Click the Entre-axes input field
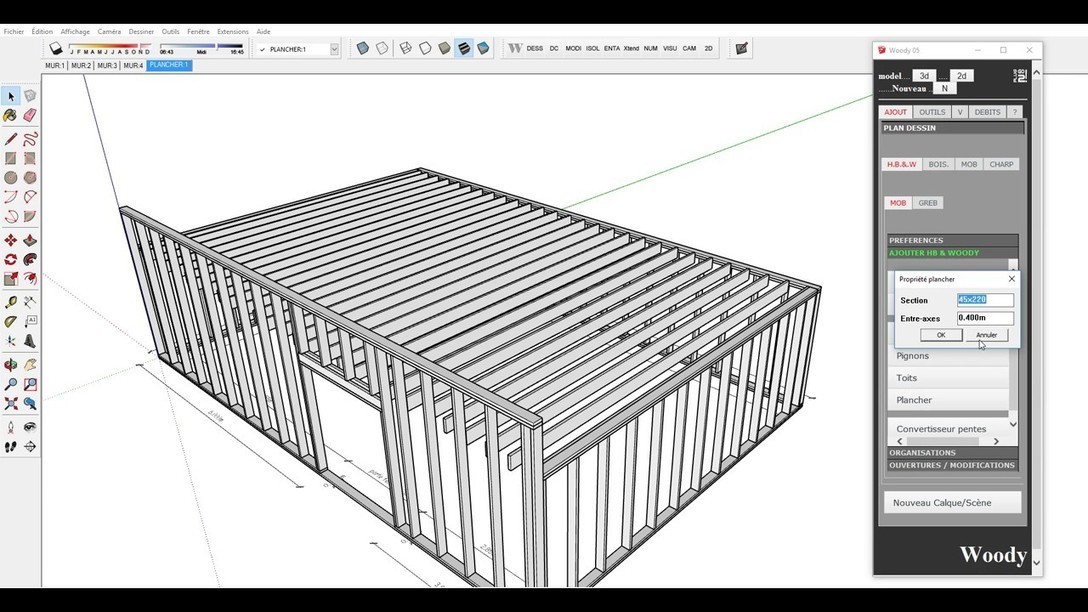1088x612 pixels. coord(985,318)
